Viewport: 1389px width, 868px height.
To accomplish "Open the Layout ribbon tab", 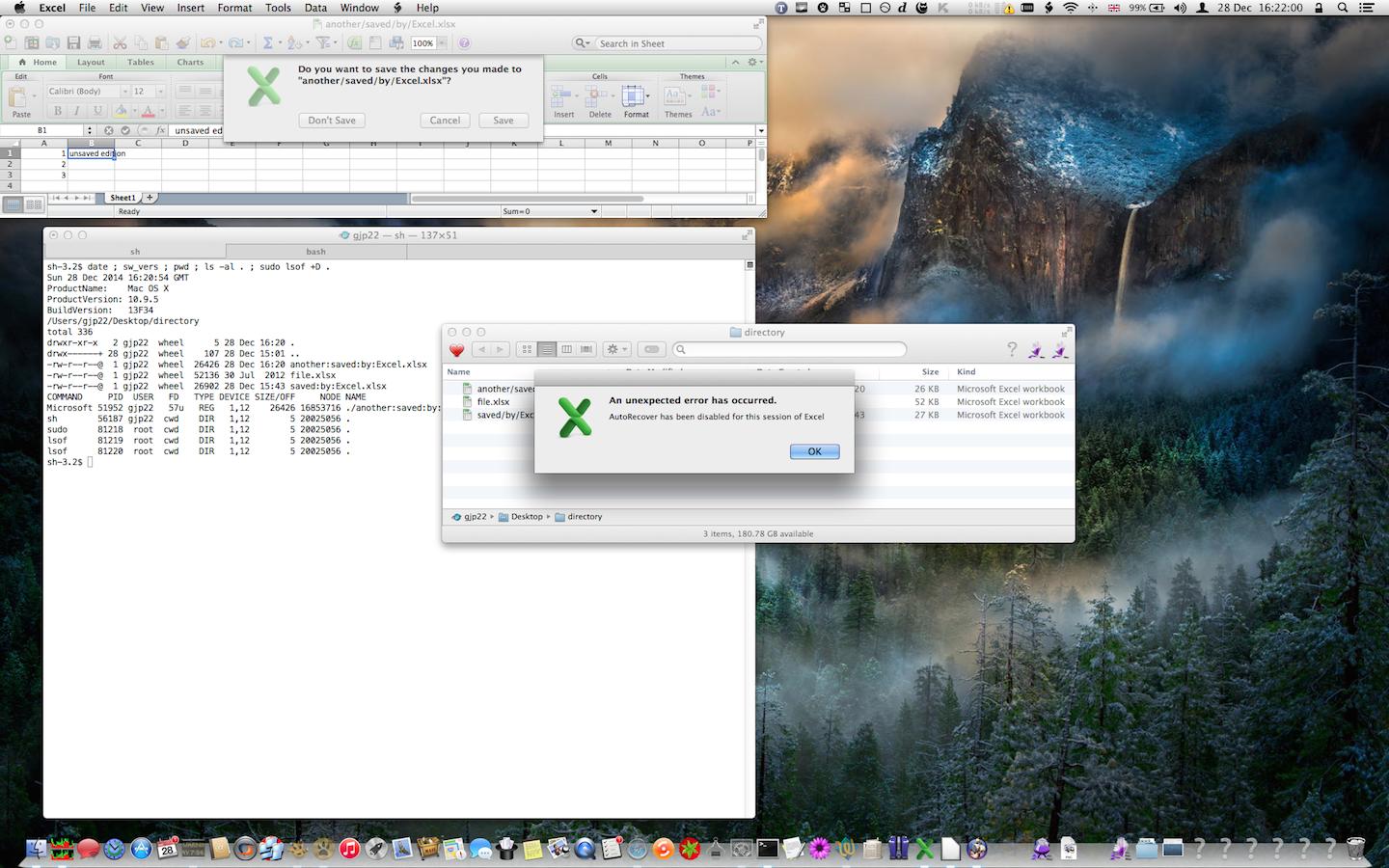I will [91, 62].
